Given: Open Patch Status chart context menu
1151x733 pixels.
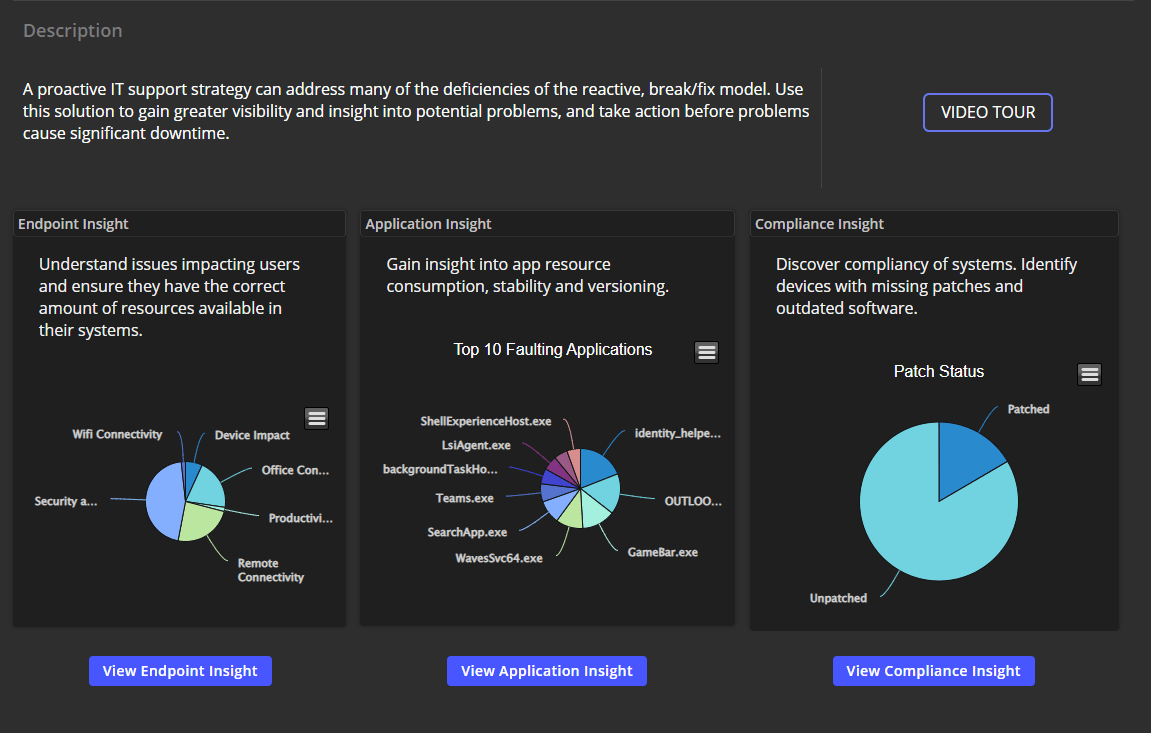Looking at the screenshot, I should (1090, 374).
